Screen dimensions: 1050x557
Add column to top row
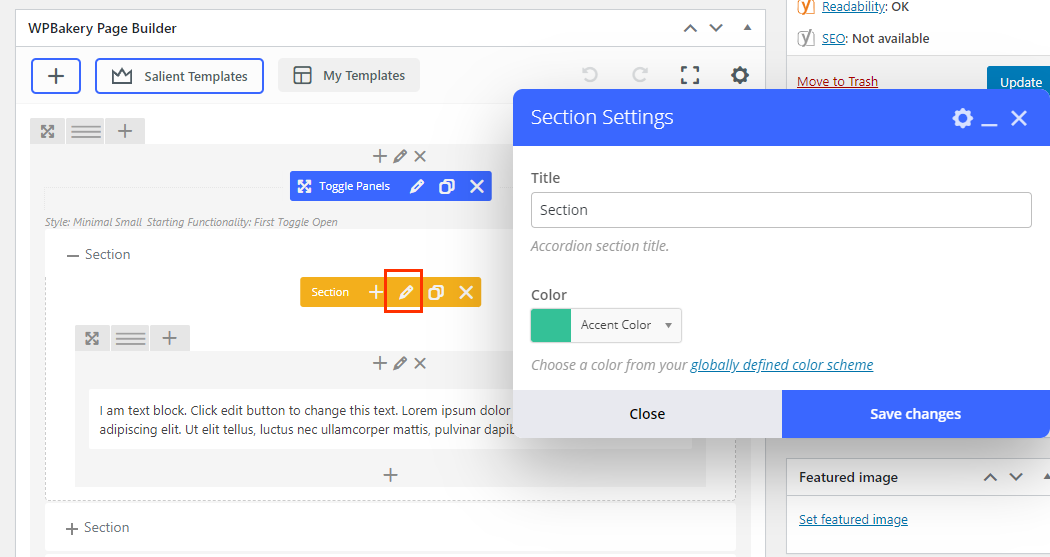125,131
